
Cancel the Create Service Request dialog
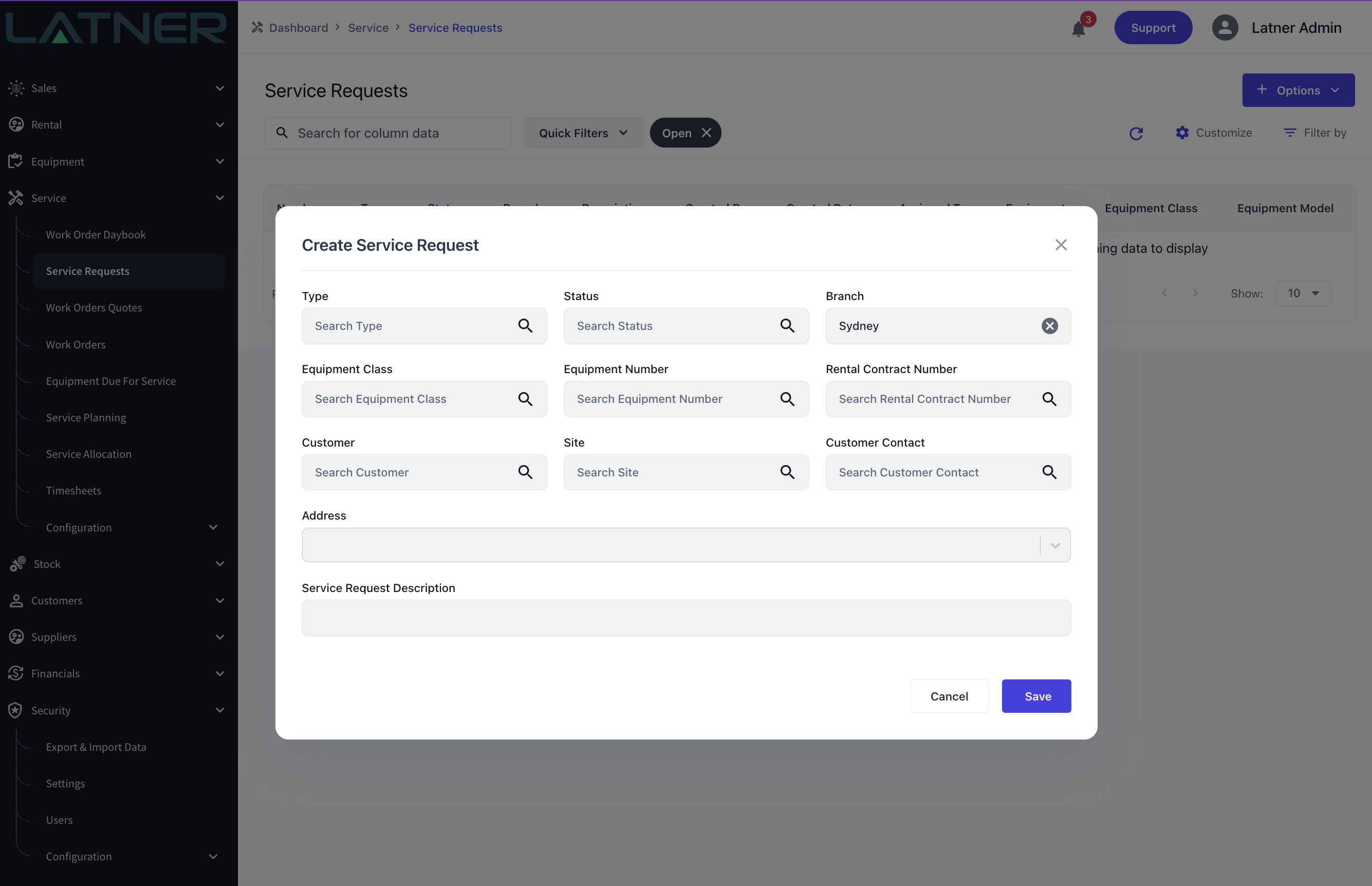[949, 696]
